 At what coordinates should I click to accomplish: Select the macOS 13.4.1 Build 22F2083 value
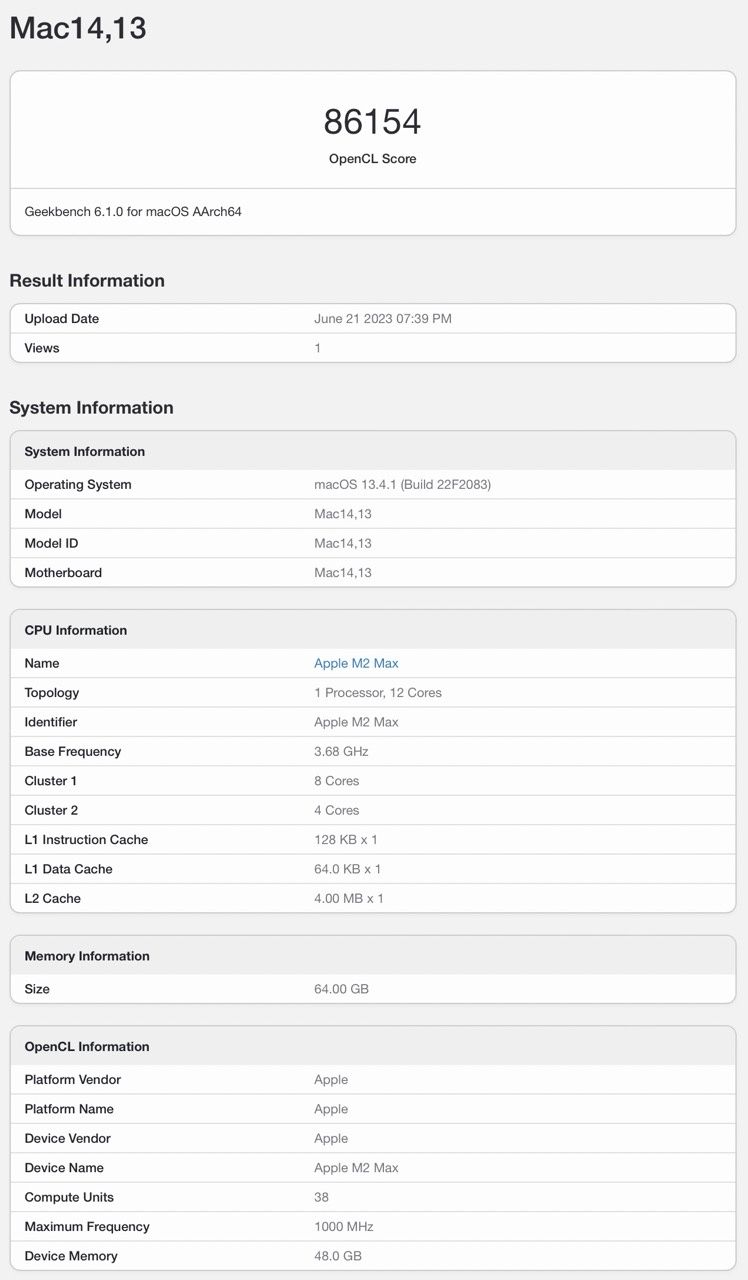[x=402, y=485]
